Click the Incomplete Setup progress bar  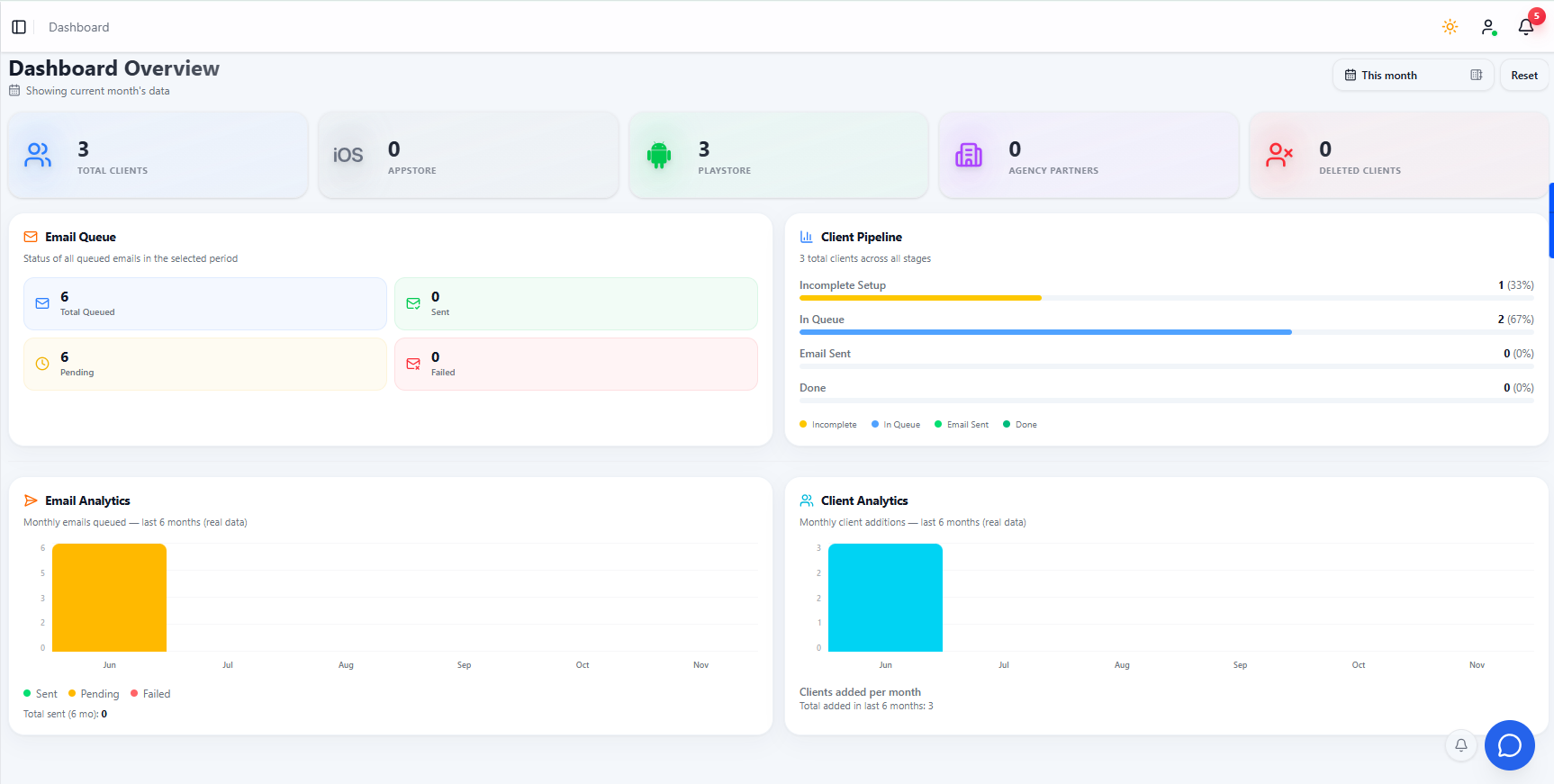pyautogui.click(x=1167, y=298)
